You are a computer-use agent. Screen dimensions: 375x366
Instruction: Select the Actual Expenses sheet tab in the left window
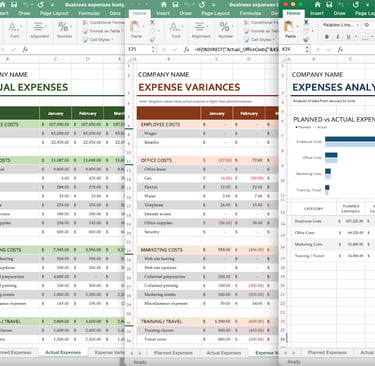click(63, 352)
